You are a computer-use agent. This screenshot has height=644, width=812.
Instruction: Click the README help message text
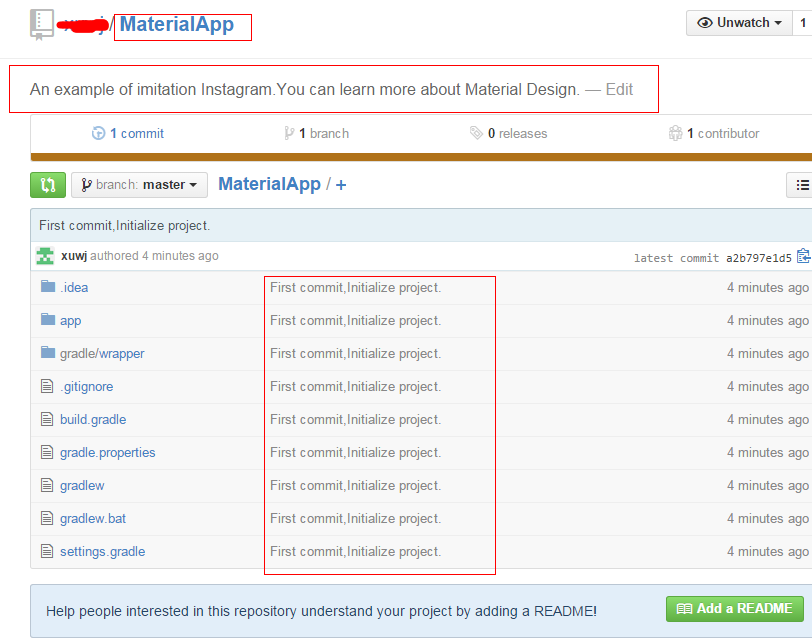(x=321, y=611)
